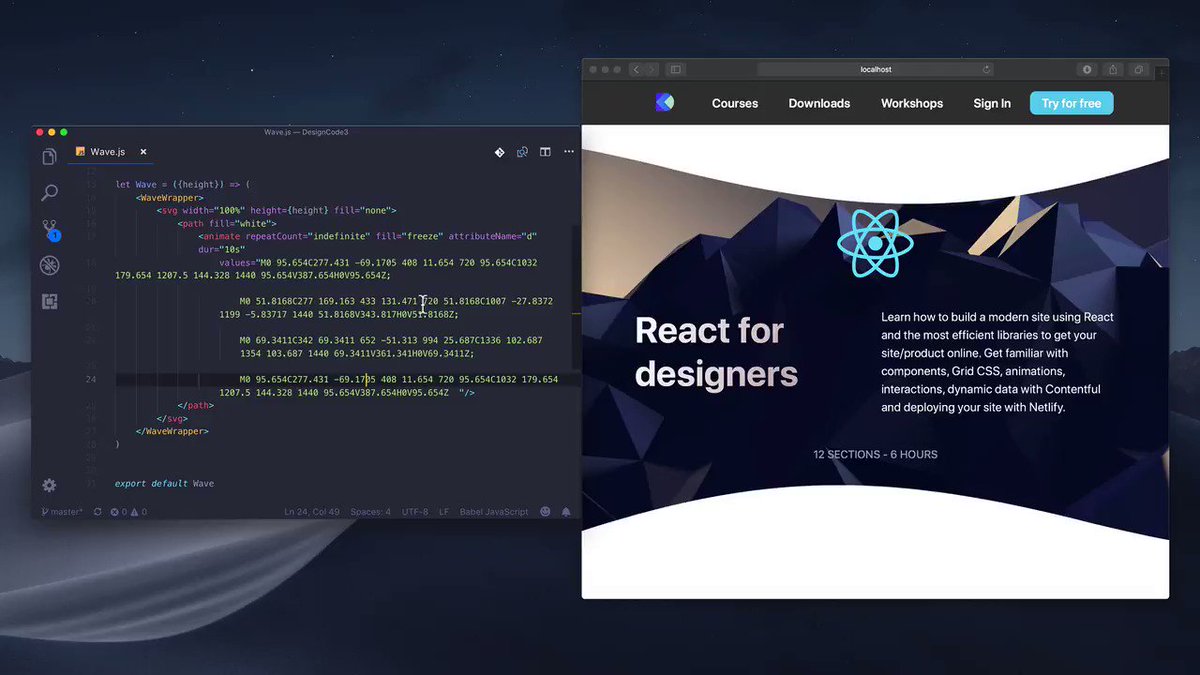
Task: Open the Workshops link on the website
Action: 912,103
